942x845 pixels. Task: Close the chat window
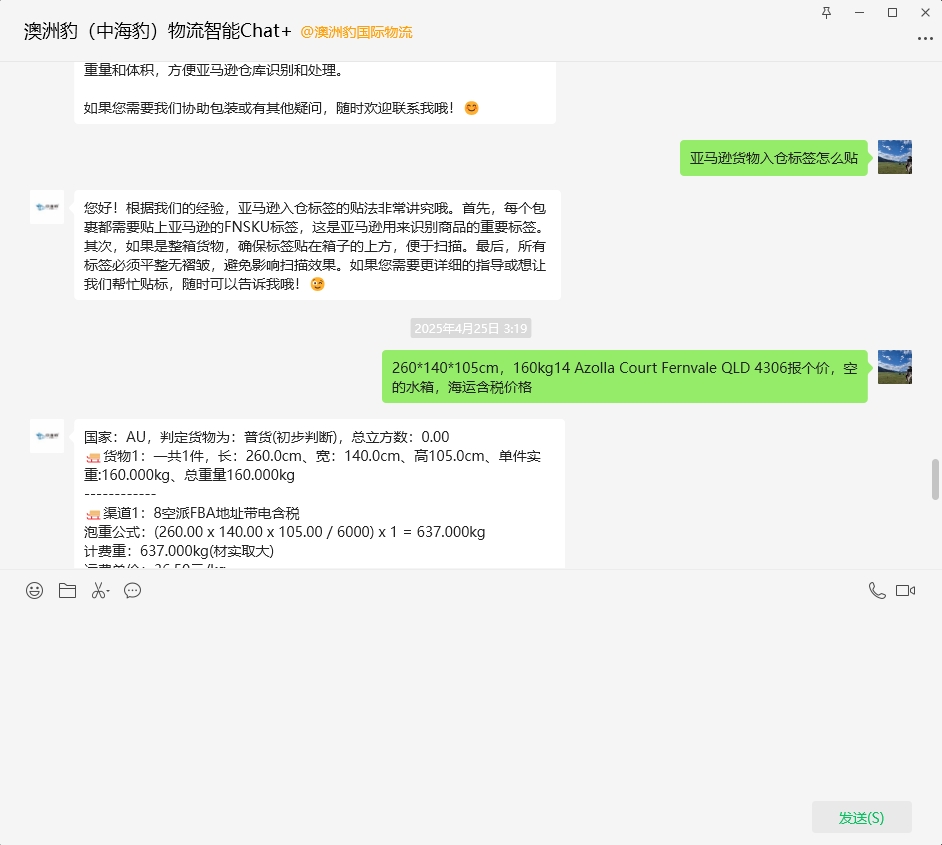926,13
